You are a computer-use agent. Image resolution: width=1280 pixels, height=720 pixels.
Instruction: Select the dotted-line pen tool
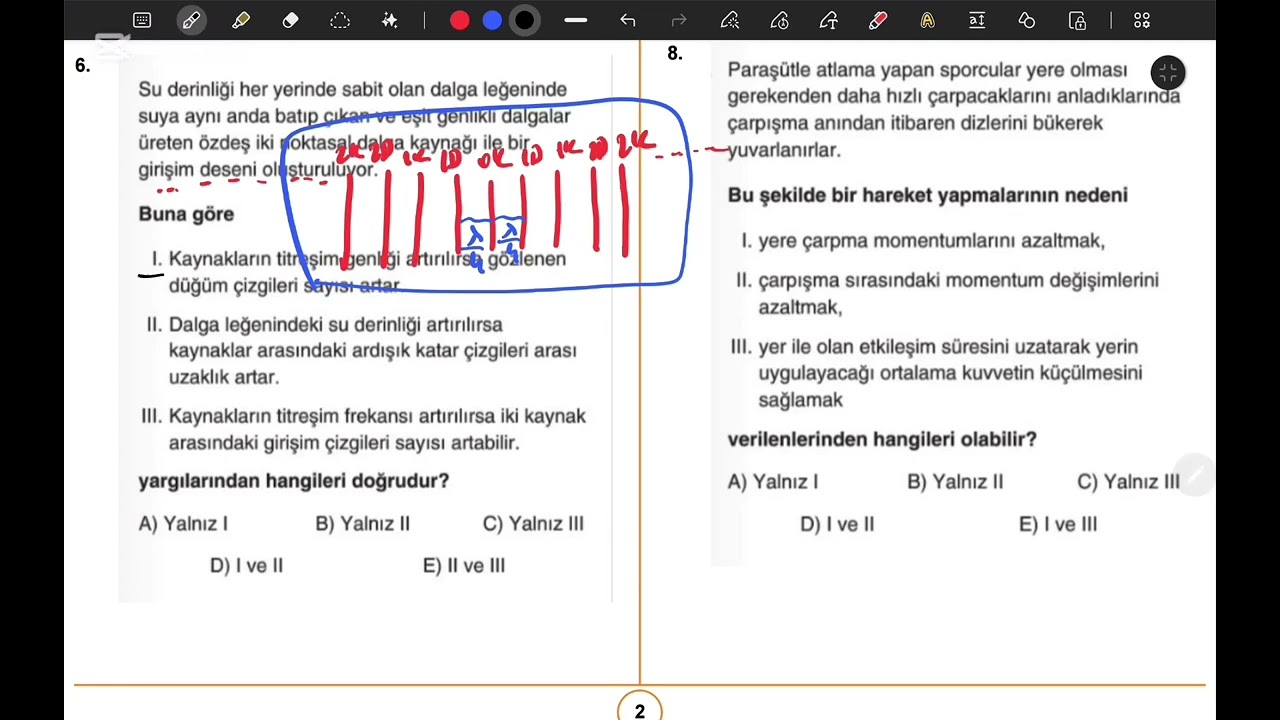pos(730,20)
